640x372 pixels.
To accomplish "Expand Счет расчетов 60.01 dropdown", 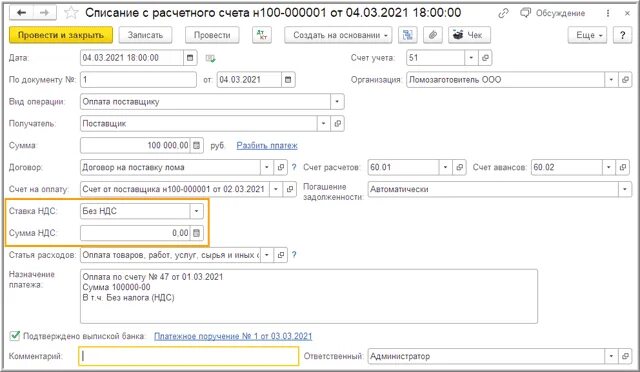I will coord(445,167).
